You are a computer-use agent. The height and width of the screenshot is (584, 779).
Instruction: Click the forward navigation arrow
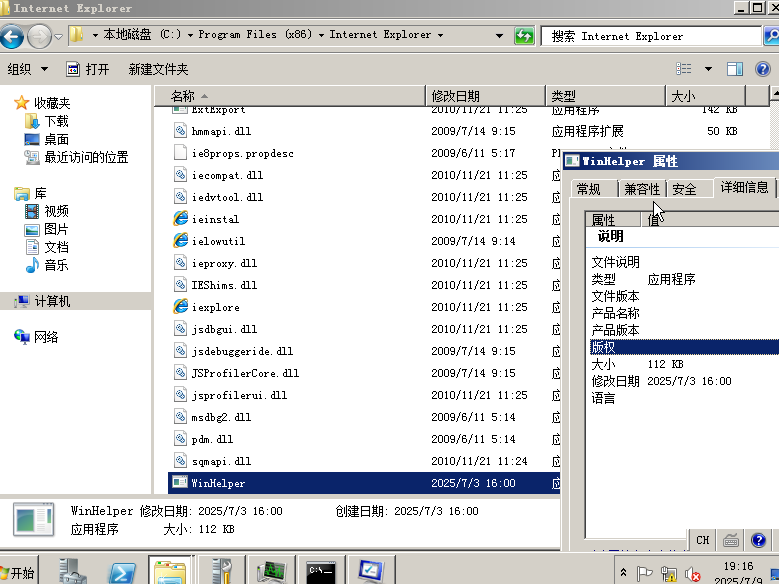[x=39, y=36]
